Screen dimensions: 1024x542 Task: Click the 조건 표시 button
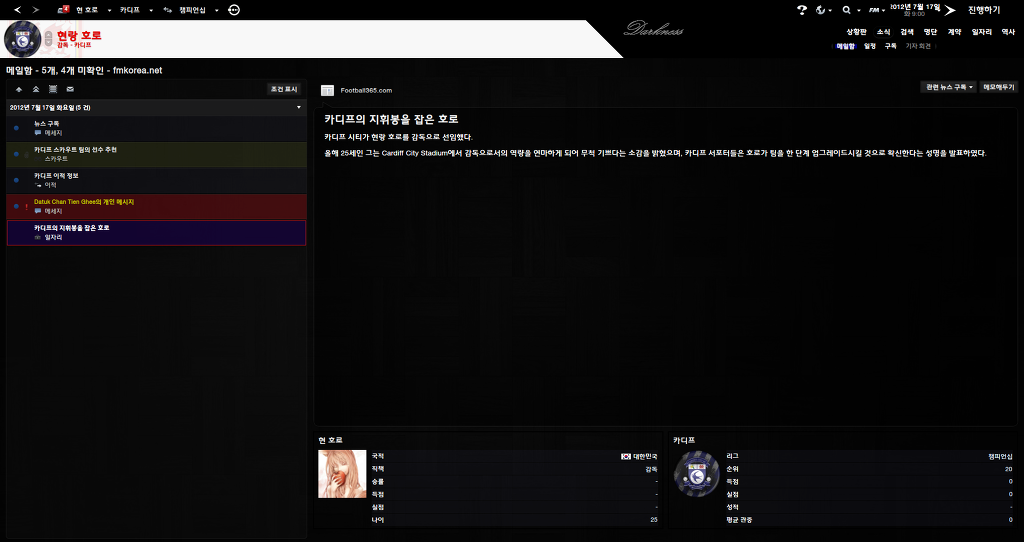tap(284, 89)
